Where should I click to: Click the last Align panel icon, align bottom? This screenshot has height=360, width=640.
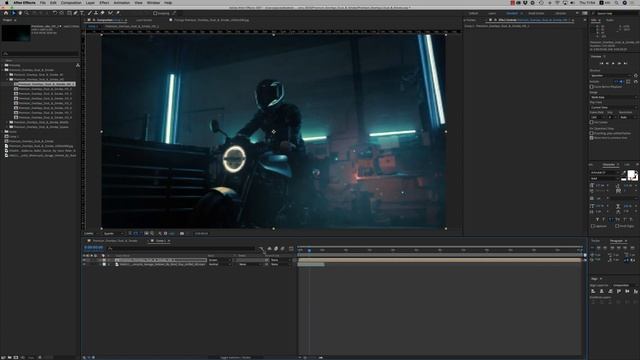point(636,291)
